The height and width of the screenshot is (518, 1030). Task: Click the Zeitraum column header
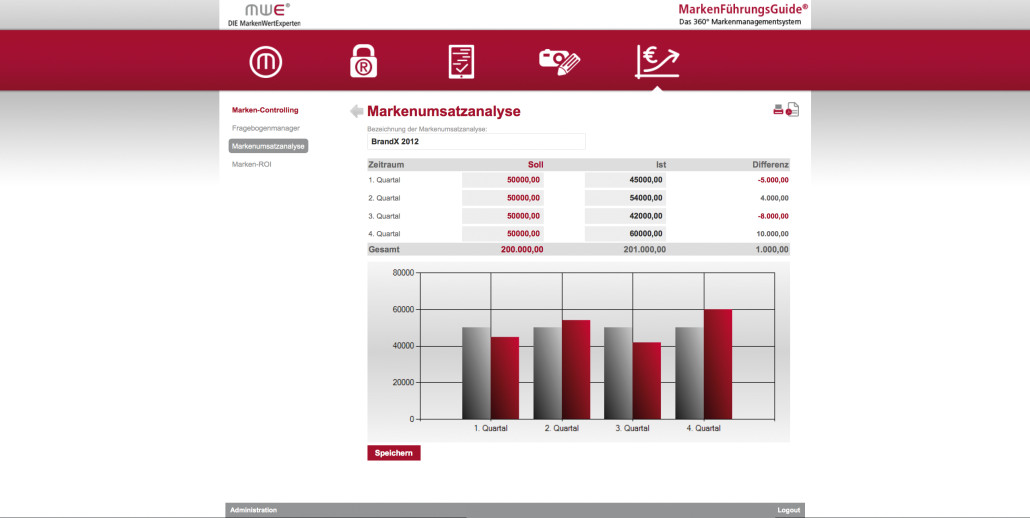click(386, 165)
